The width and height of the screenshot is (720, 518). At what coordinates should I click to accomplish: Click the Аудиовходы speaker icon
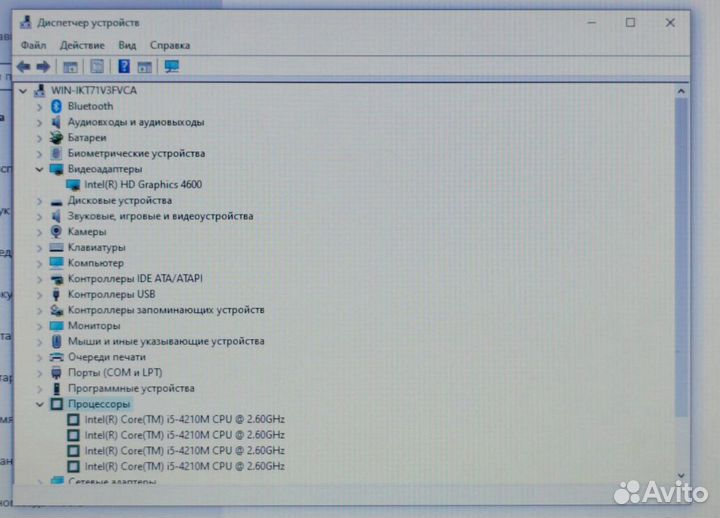coord(56,122)
